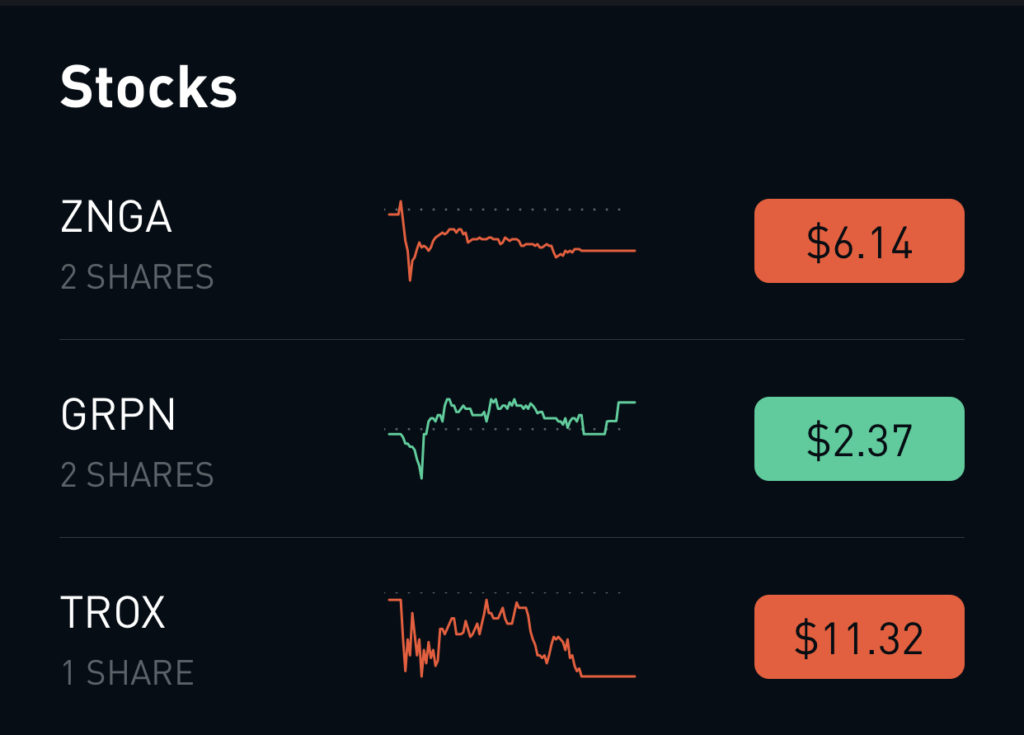Tap the $6.14 price badge
Image resolution: width=1024 pixels, height=735 pixels.
pos(859,241)
